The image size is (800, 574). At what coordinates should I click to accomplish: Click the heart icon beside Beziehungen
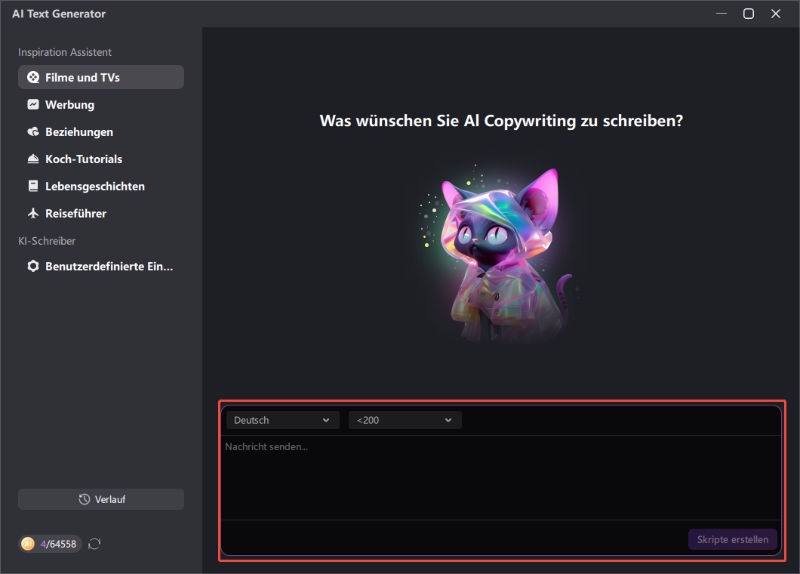[33, 132]
